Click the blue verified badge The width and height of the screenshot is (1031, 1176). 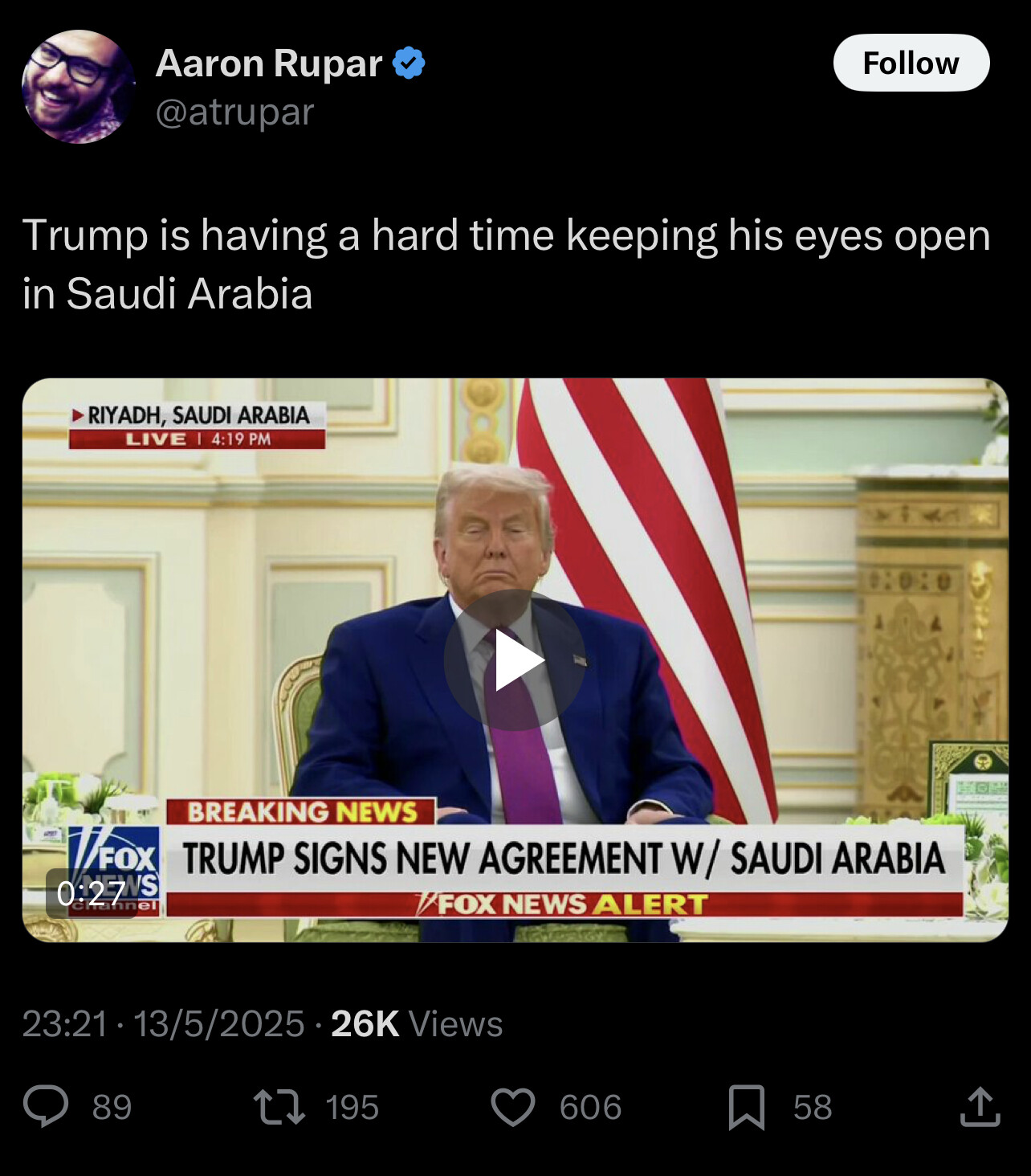click(x=409, y=63)
